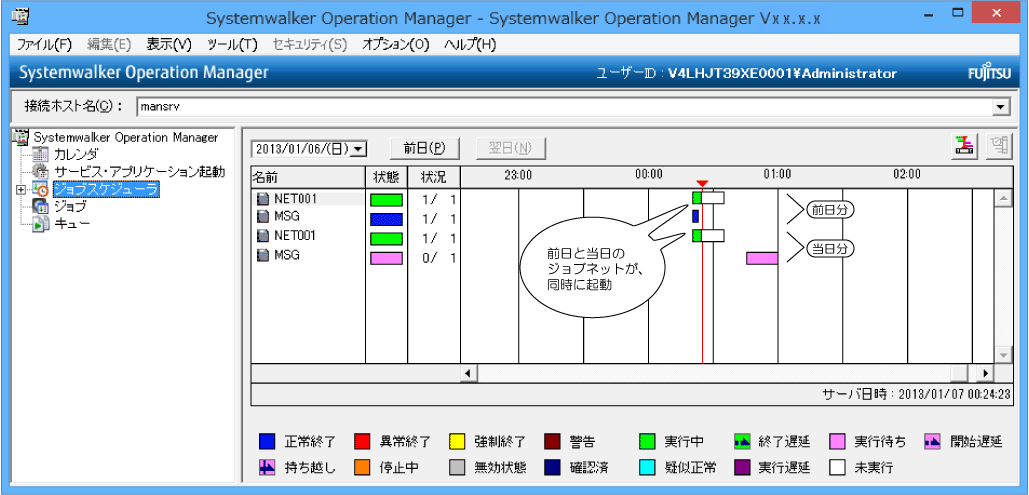Click the 異常終了 red legend swatch
Image resolution: width=1029 pixels, height=495 pixels.
coord(362,441)
